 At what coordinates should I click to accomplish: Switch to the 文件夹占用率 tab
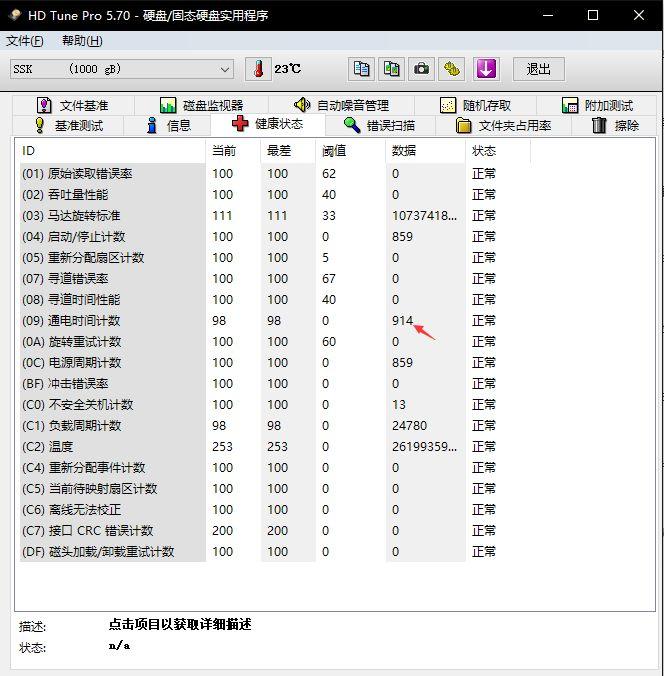[503, 125]
